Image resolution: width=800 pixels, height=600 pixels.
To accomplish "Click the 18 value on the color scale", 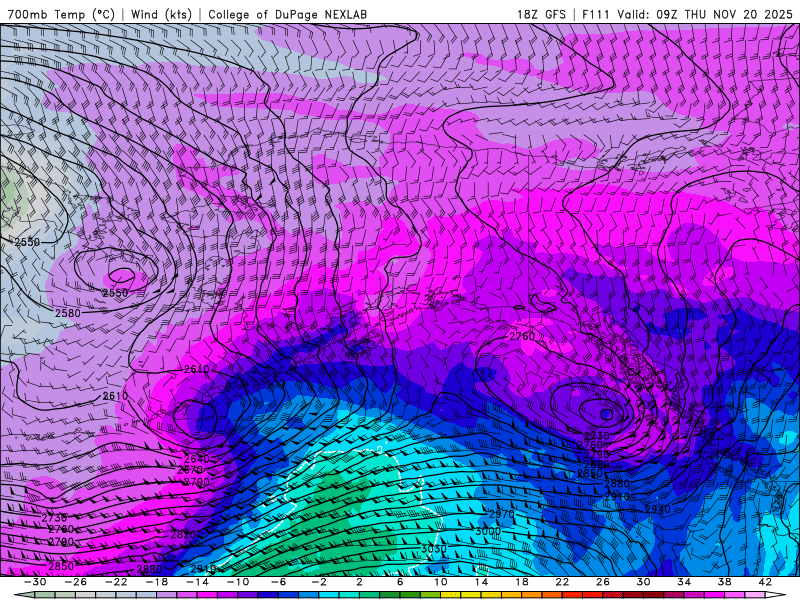I will click(x=522, y=582).
